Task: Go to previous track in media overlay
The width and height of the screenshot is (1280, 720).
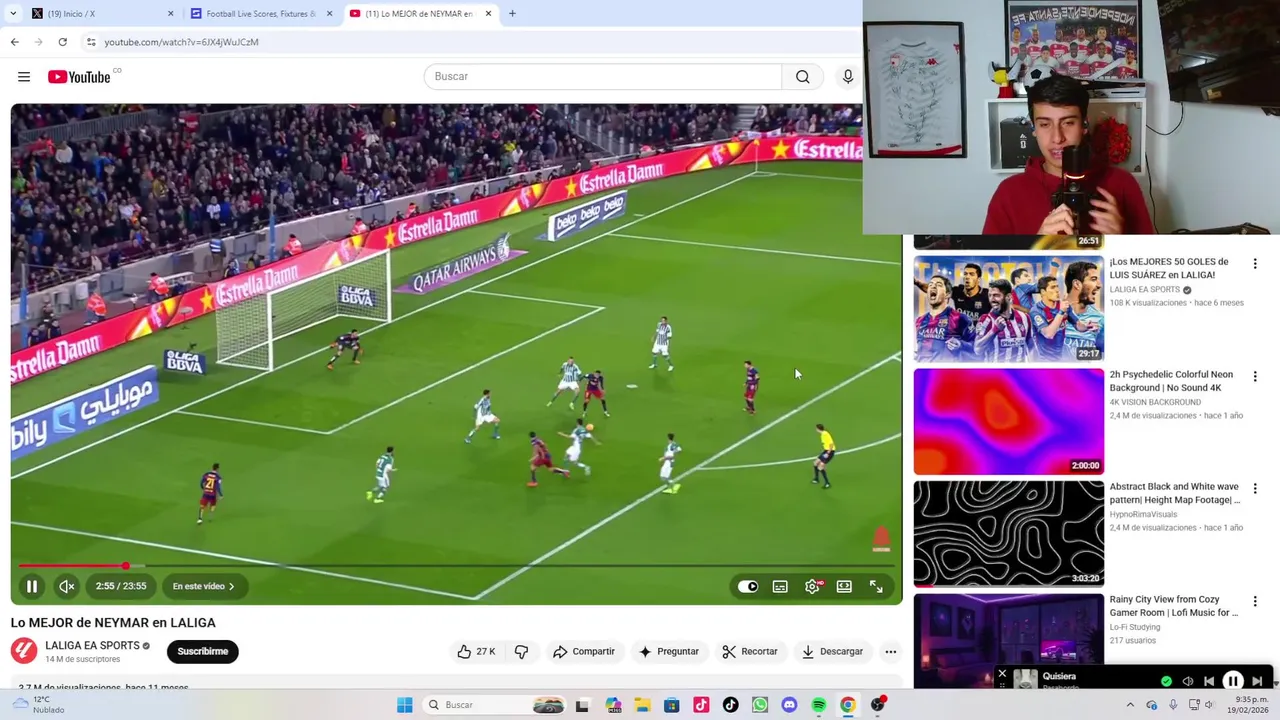Action: click(x=1209, y=681)
